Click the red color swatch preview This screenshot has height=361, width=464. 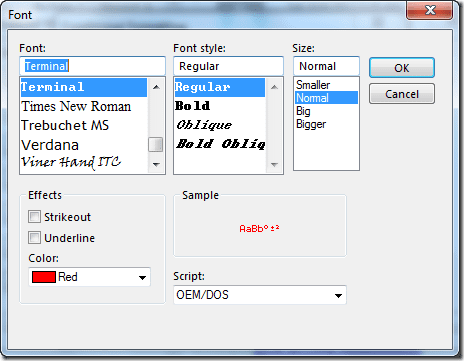point(44,277)
